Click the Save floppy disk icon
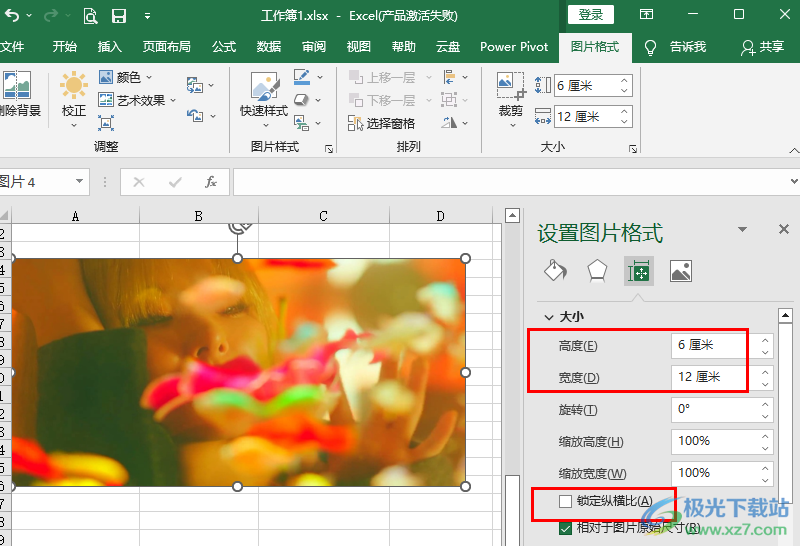The height and width of the screenshot is (546, 800). [119, 16]
